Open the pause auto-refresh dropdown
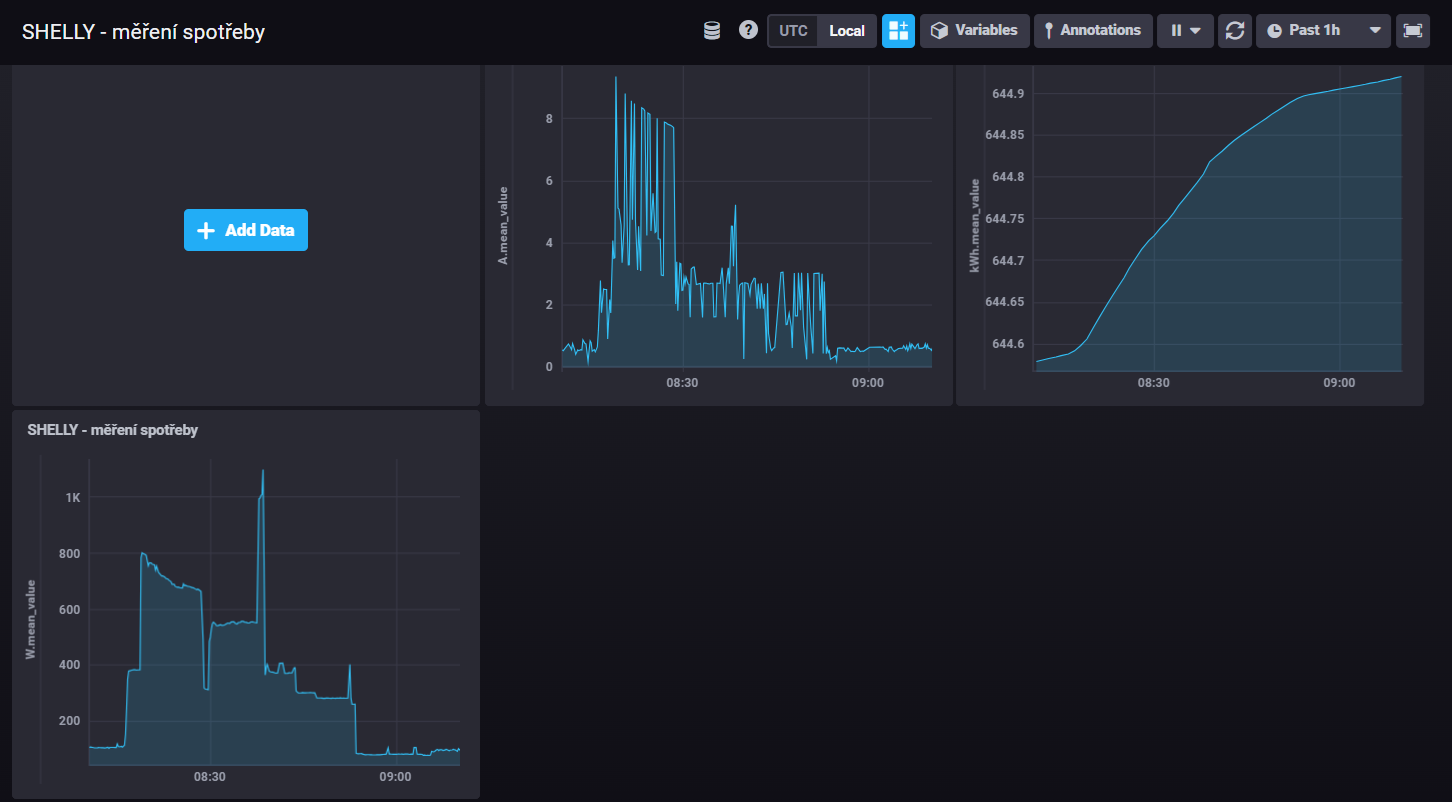 tap(1185, 31)
